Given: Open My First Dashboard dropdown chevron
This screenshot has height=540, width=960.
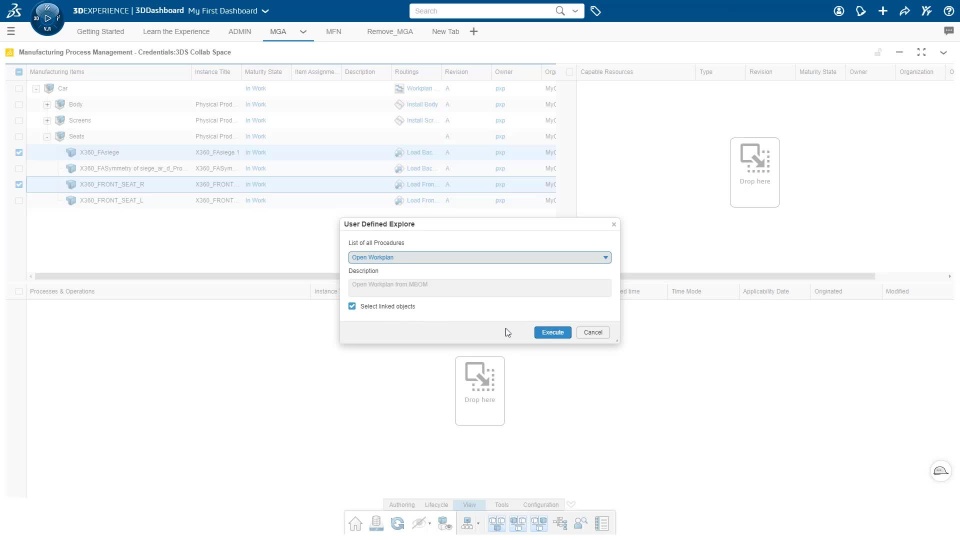Looking at the screenshot, I should coord(265,11).
